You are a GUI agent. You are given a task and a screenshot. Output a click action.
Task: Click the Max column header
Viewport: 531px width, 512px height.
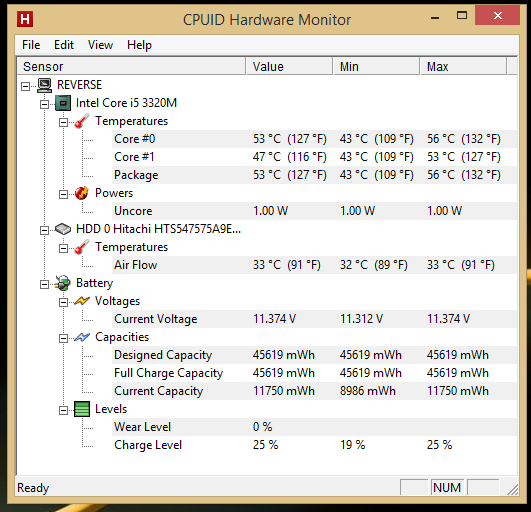(x=463, y=66)
